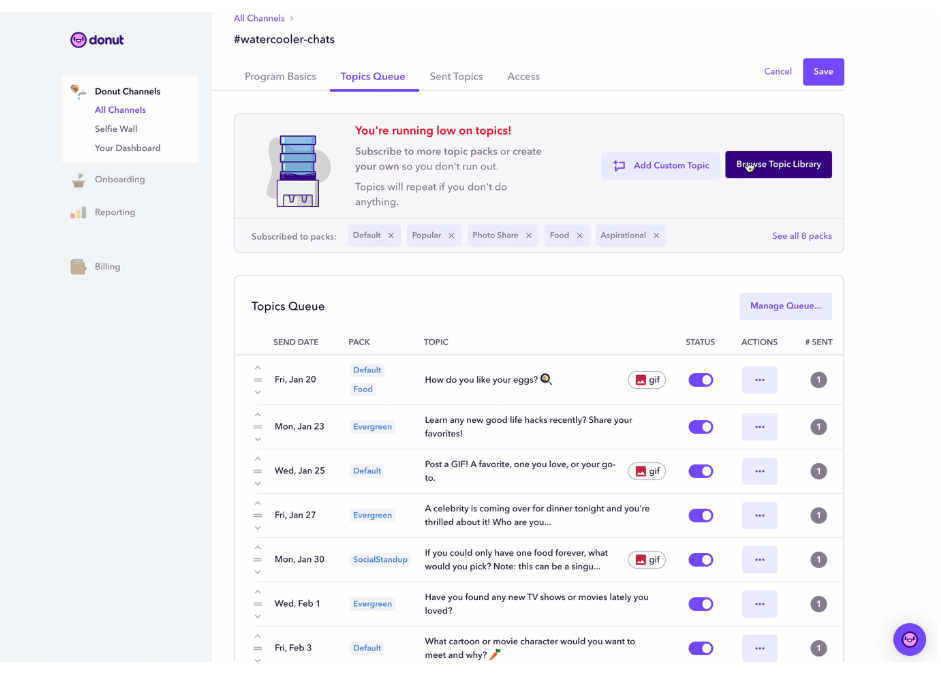The height and width of the screenshot is (687, 941).
Task: Remove the Popular pack with its X
Action: pyautogui.click(x=451, y=236)
